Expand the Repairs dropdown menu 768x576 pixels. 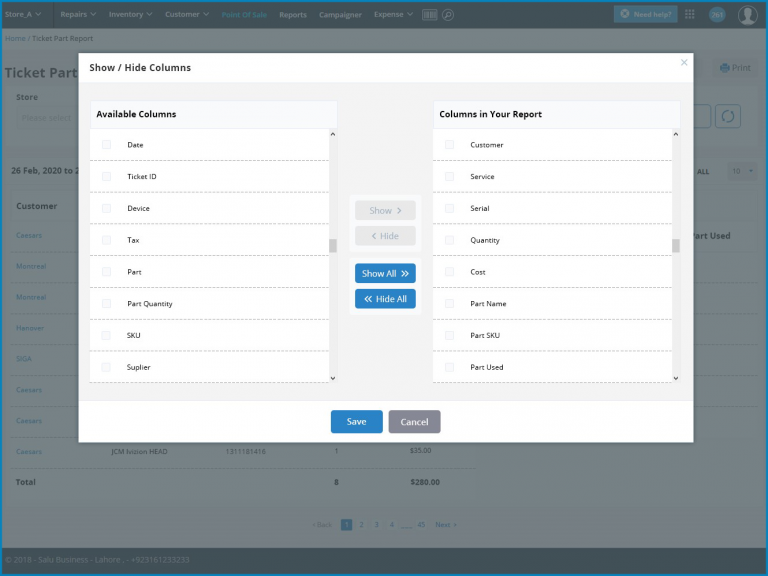coord(78,15)
